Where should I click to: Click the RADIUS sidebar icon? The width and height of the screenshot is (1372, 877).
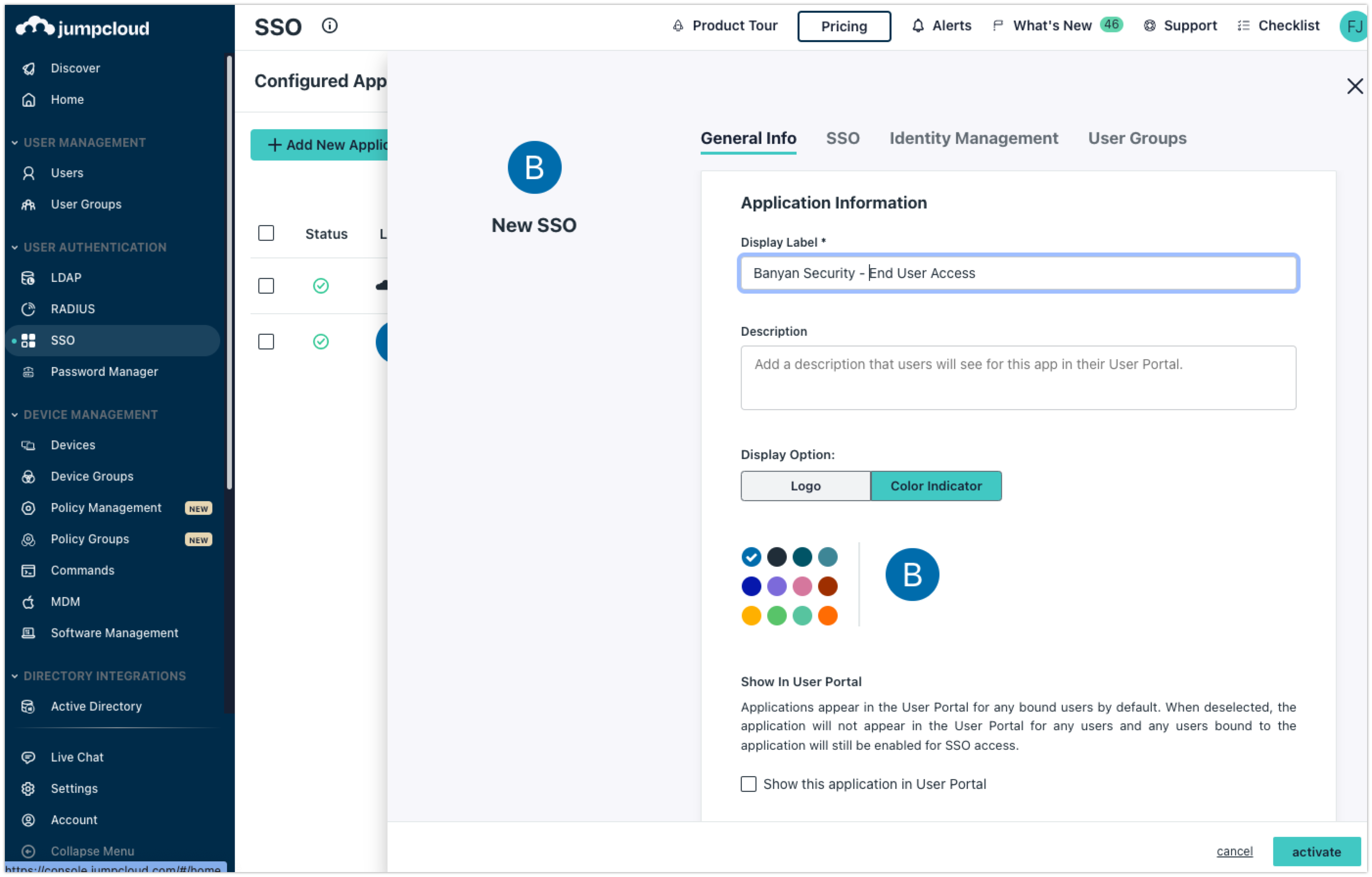coord(28,309)
